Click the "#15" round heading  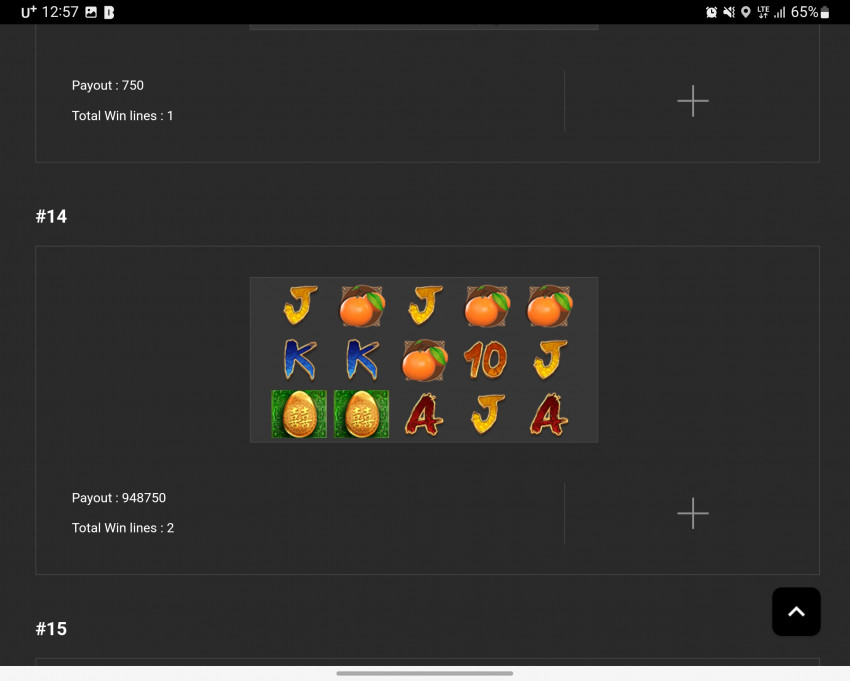pyautogui.click(x=51, y=629)
